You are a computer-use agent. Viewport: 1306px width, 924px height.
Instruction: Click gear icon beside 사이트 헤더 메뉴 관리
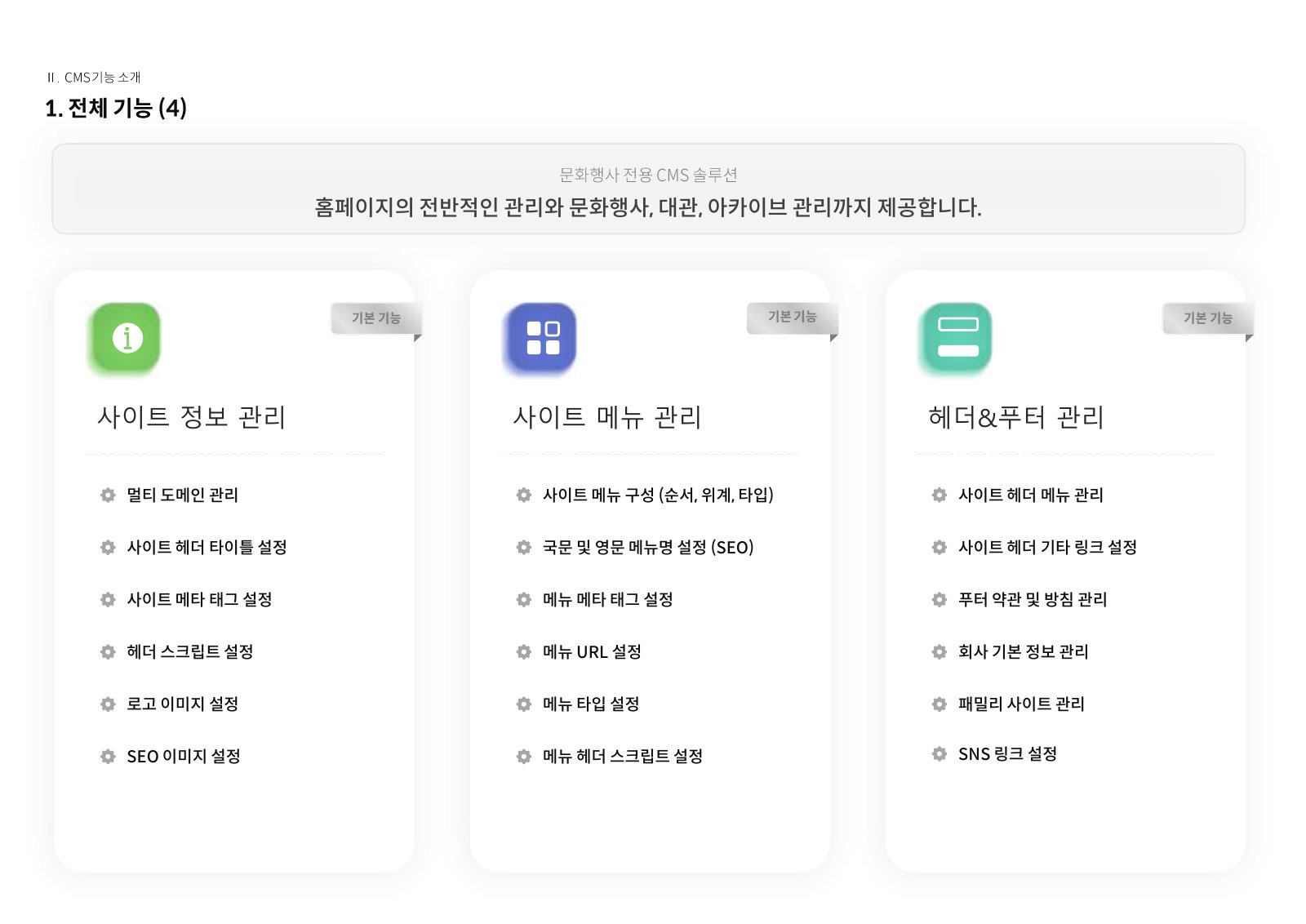[x=940, y=495]
